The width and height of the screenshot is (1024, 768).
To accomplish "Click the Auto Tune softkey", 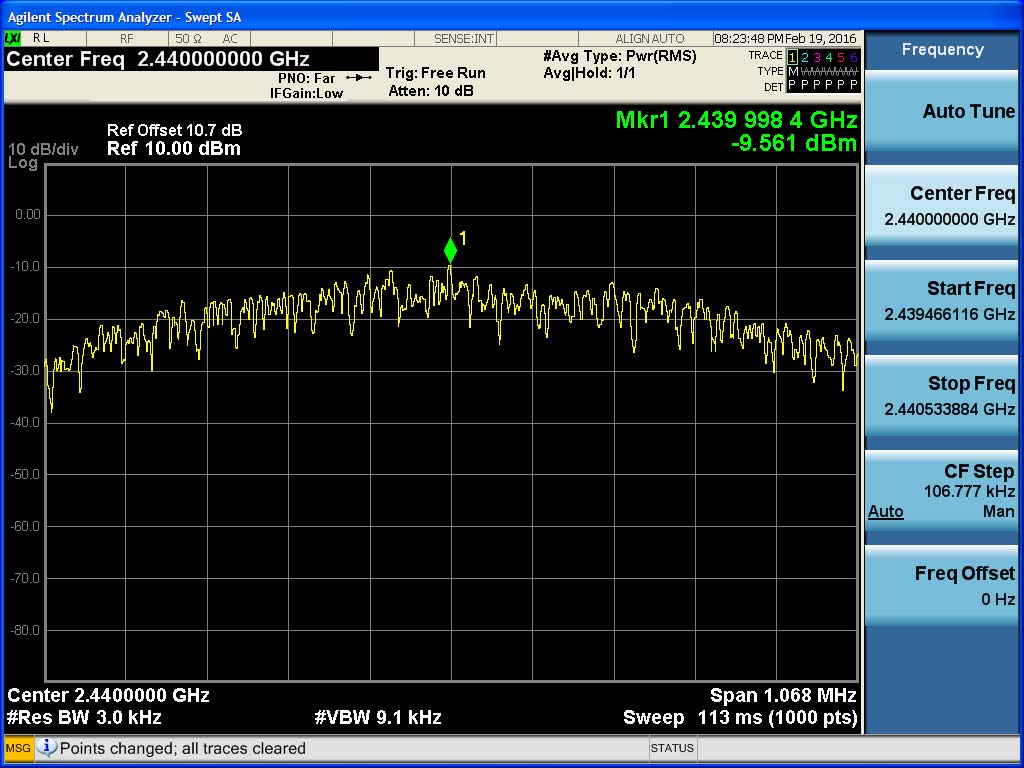I will click(941, 112).
